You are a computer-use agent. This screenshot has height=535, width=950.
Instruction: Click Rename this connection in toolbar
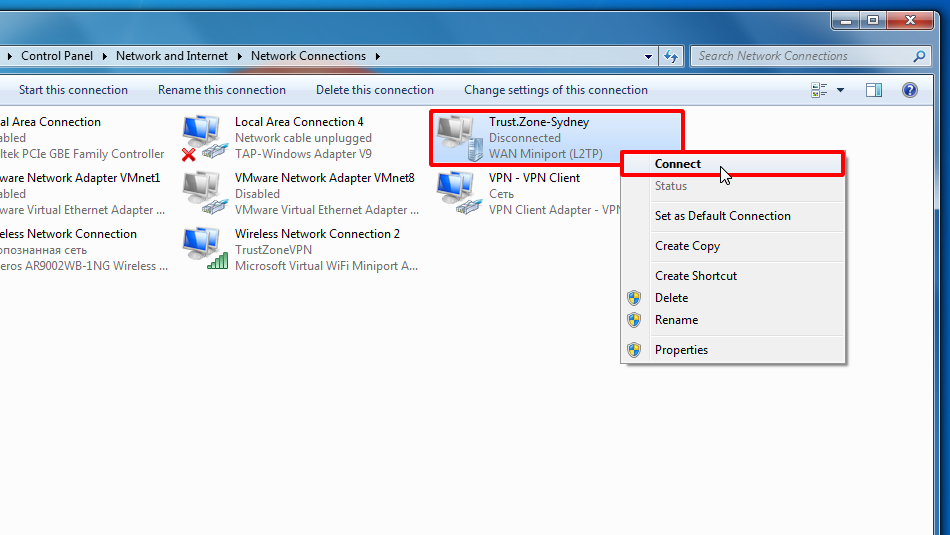click(x=222, y=90)
